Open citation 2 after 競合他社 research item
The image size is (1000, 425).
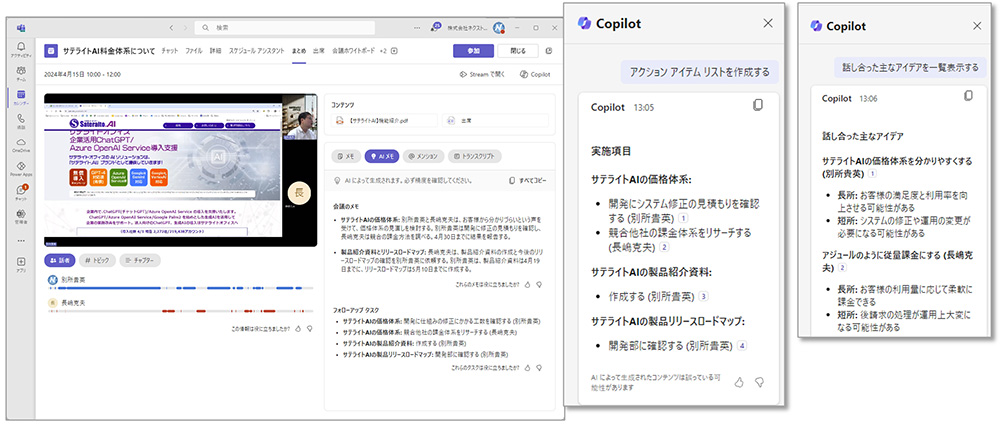[664, 248]
